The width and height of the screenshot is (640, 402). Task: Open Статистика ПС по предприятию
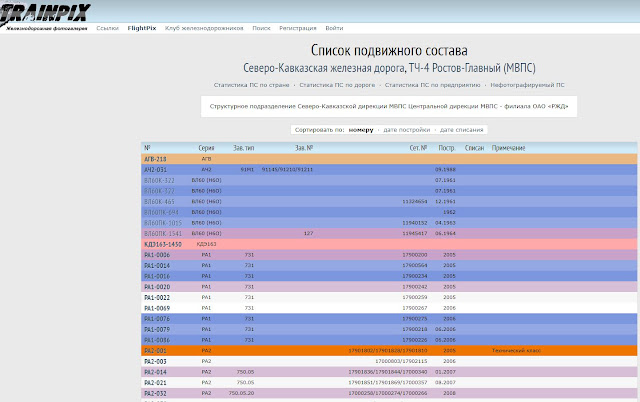pos(433,85)
